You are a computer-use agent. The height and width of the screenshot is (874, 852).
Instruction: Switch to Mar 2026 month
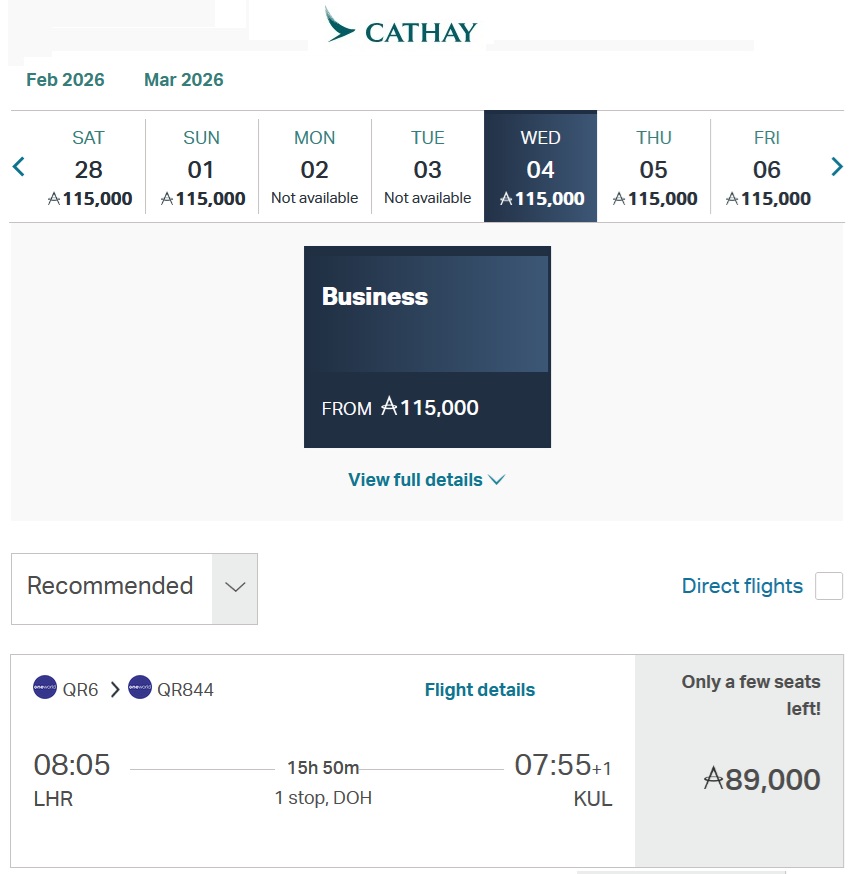[184, 80]
